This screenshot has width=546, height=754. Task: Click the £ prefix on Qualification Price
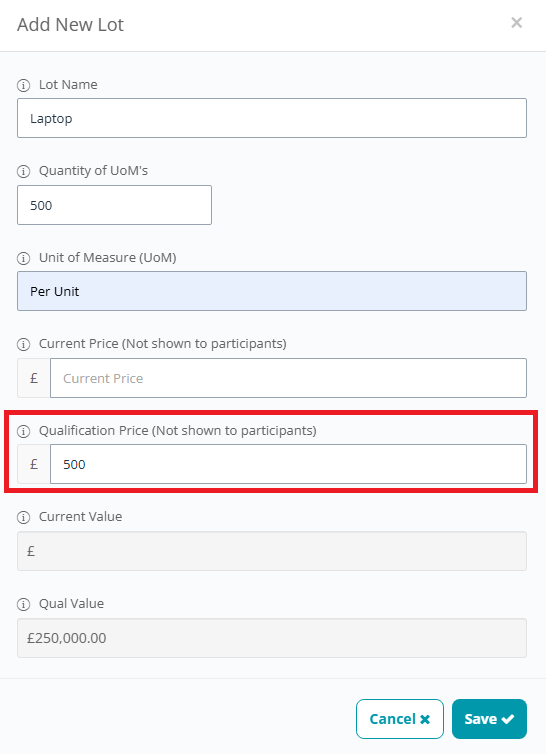(34, 464)
